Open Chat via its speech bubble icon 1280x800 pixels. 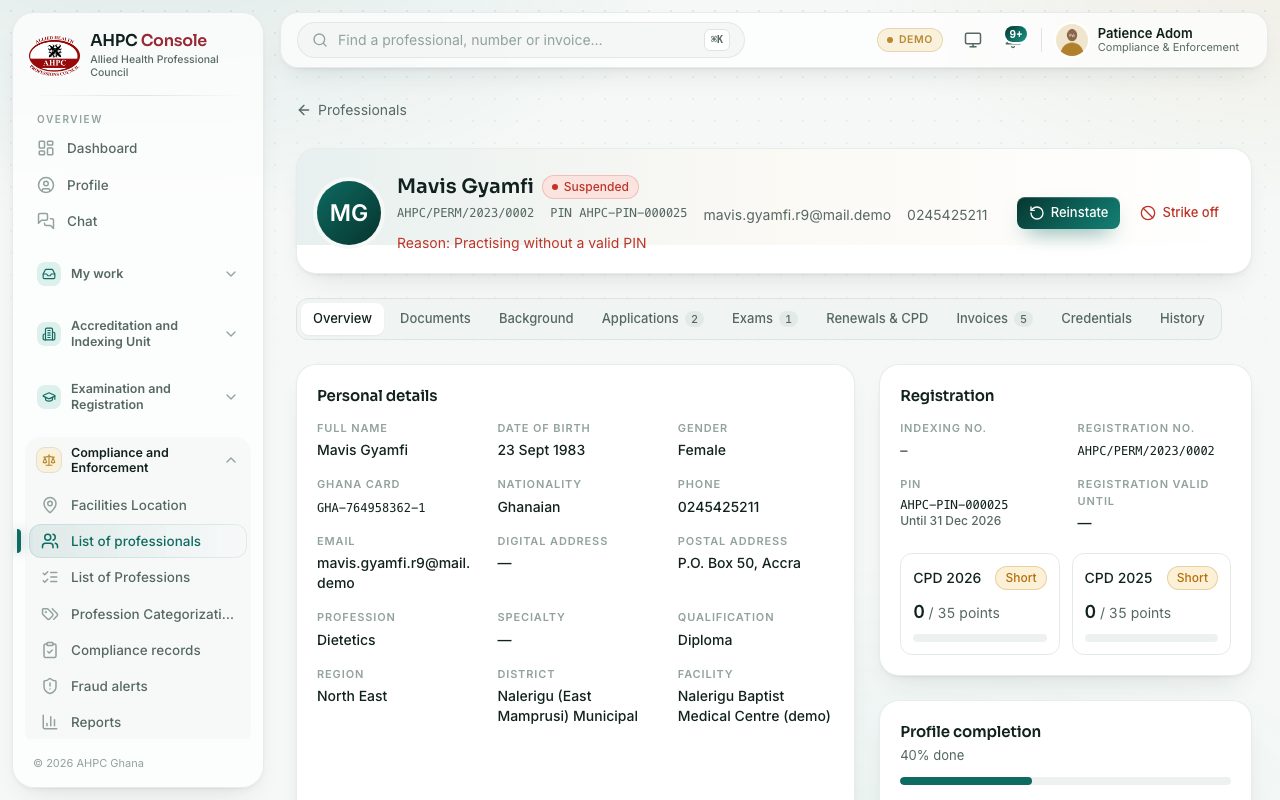point(46,221)
